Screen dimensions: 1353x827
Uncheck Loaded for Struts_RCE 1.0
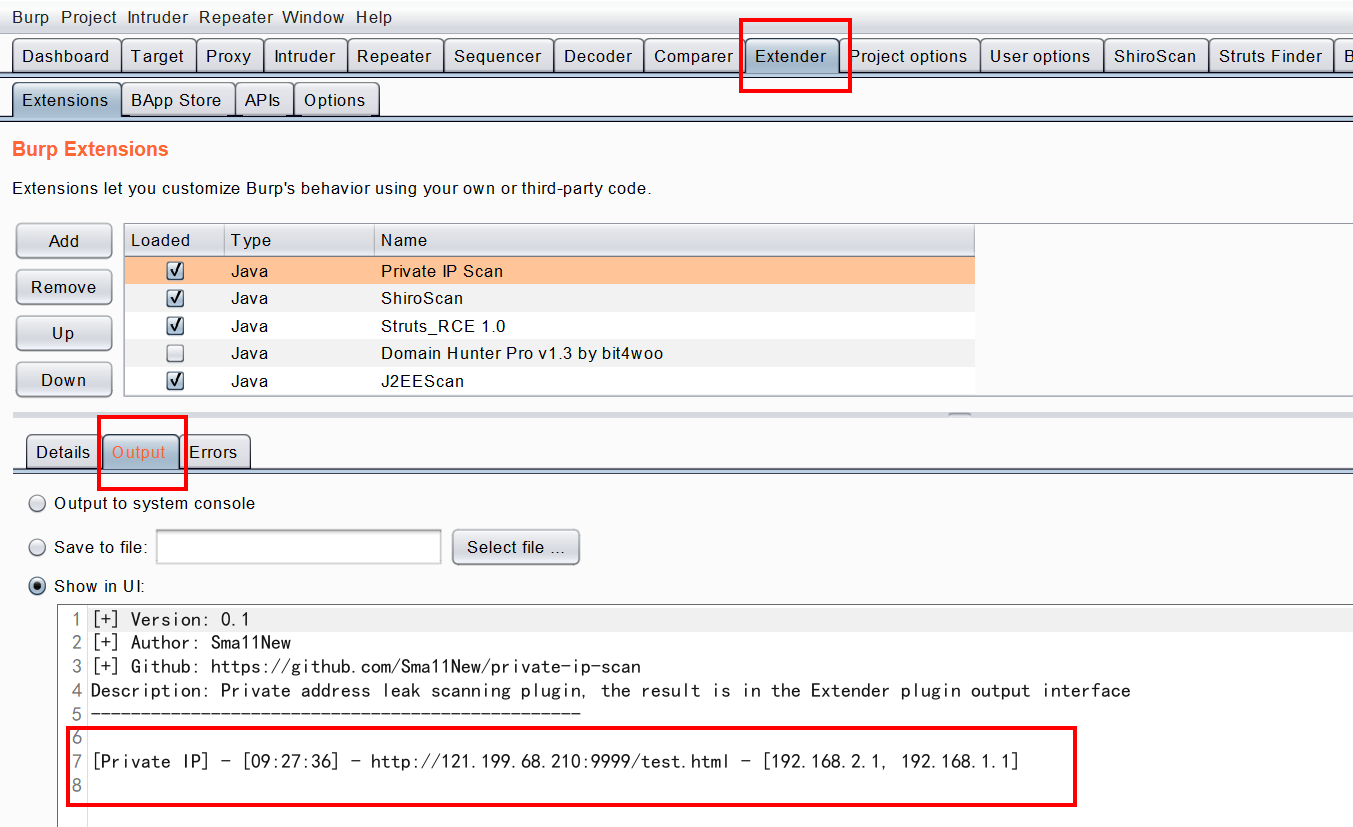point(175,326)
